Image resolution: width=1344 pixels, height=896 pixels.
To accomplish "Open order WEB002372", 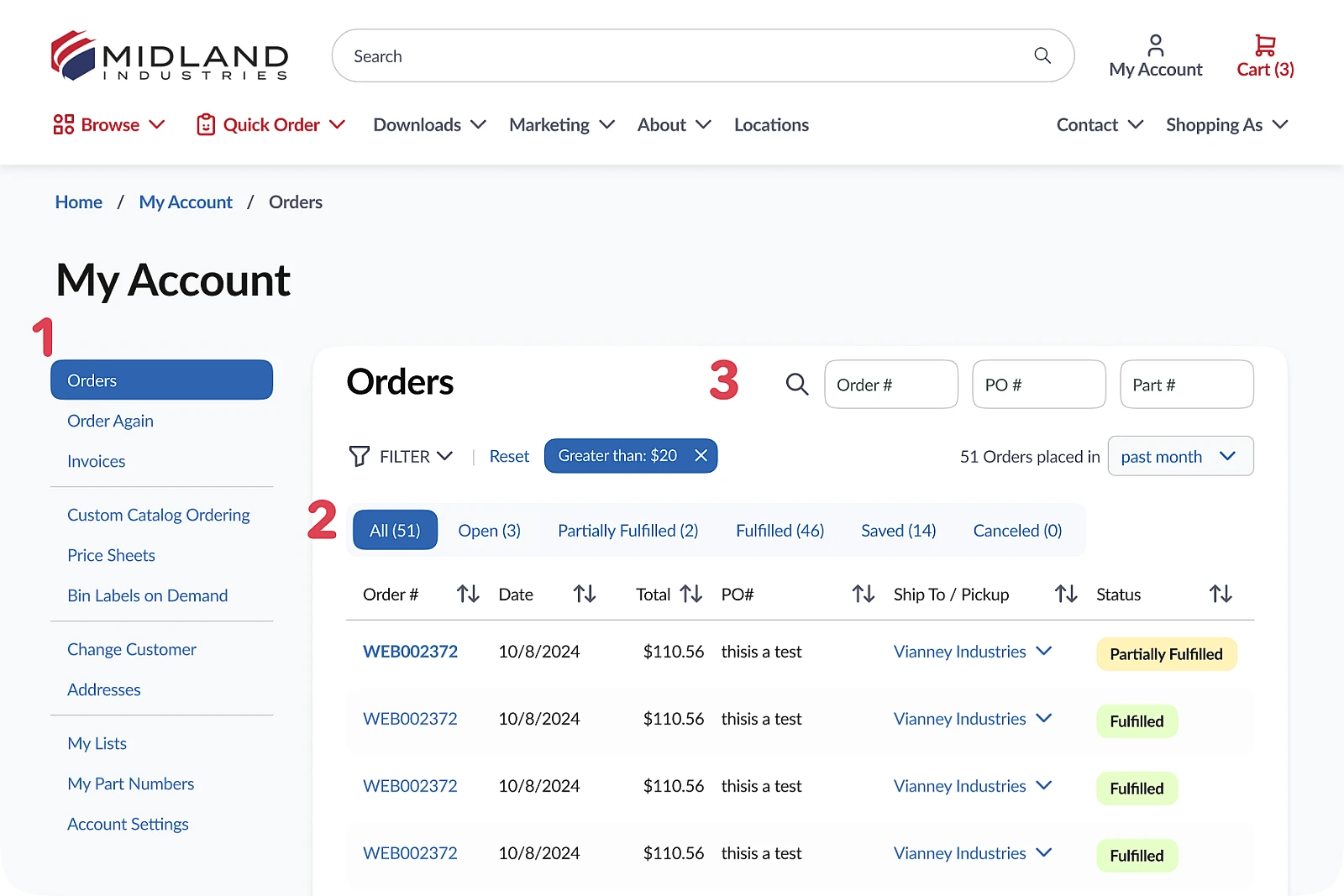I will pos(410,651).
